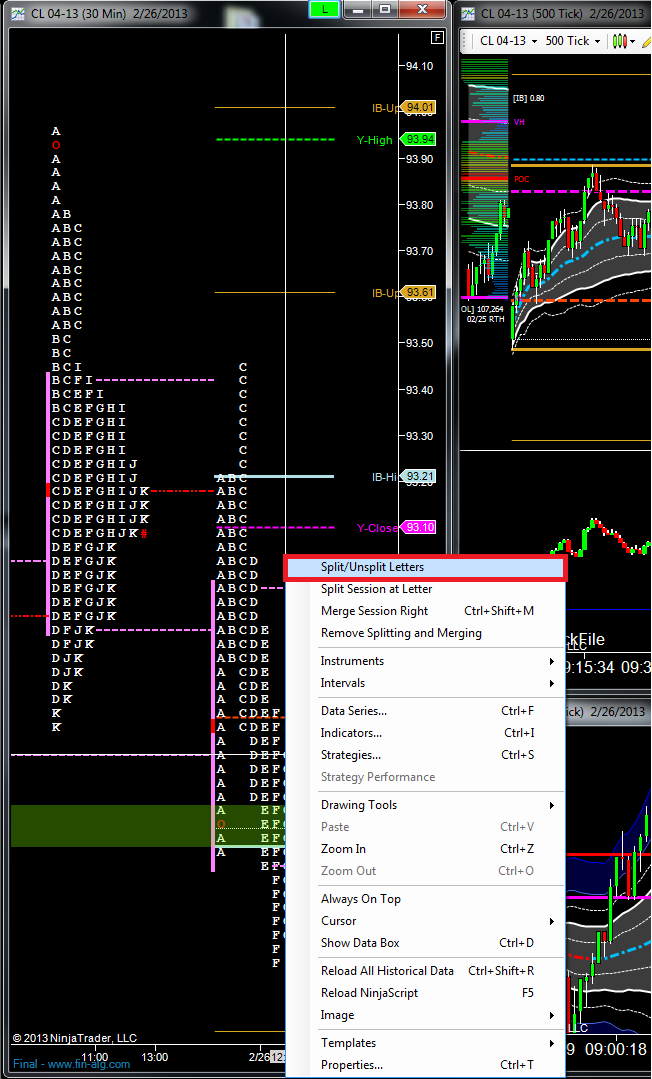Image resolution: width=652 pixels, height=1079 pixels.
Task: Open 500 Tick interval dropdown
Action: (x=573, y=41)
